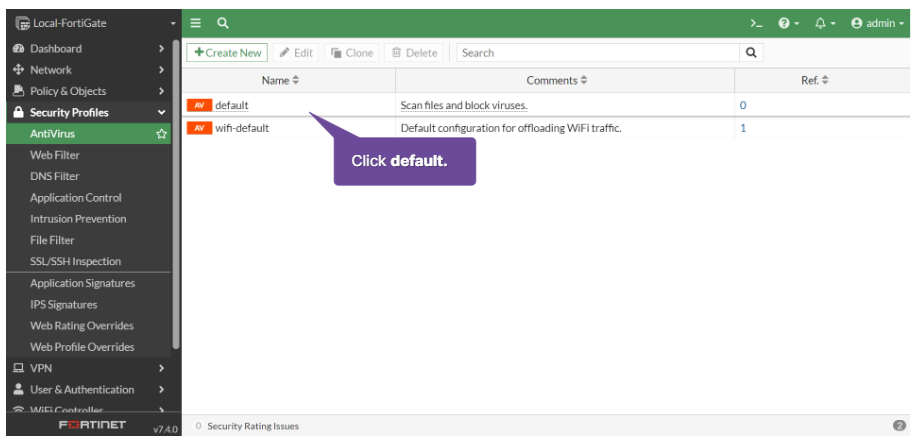Click the Policy & Objects icon
Image resolution: width=919 pixels, height=448 pixels.
click(18, 91)
